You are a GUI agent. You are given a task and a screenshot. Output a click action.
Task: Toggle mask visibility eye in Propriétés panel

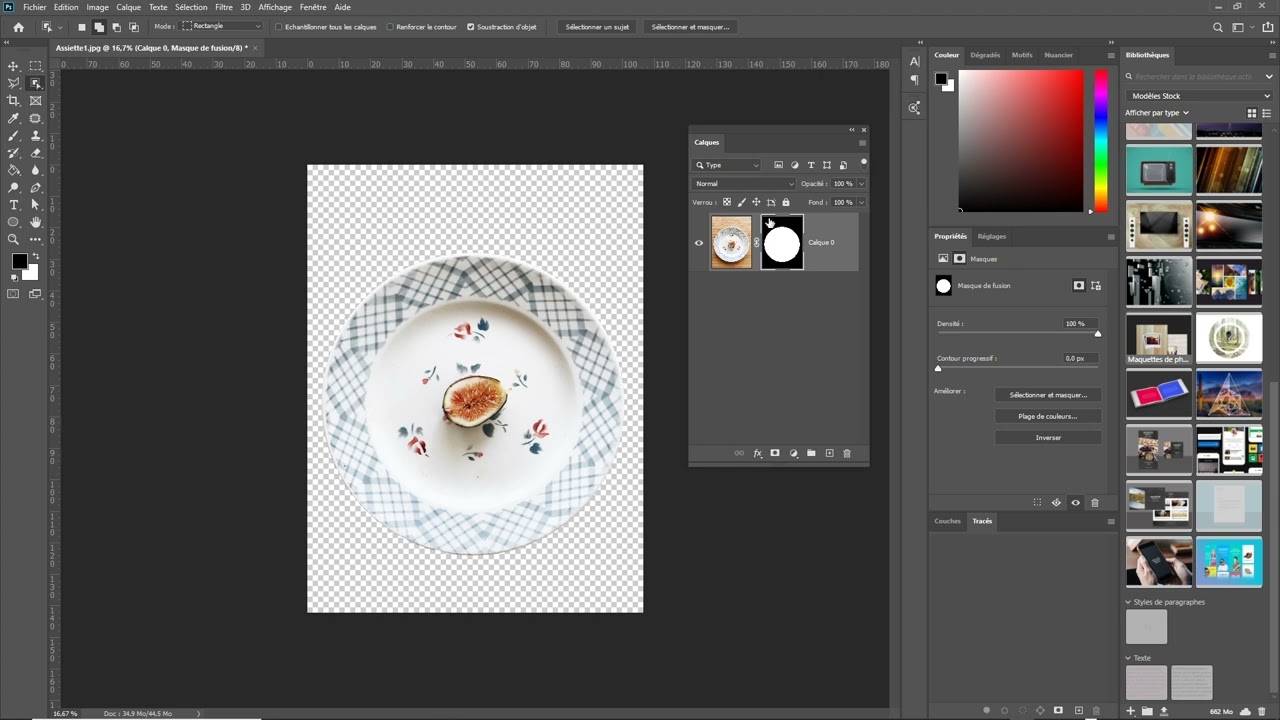[x=1076, y=503]
